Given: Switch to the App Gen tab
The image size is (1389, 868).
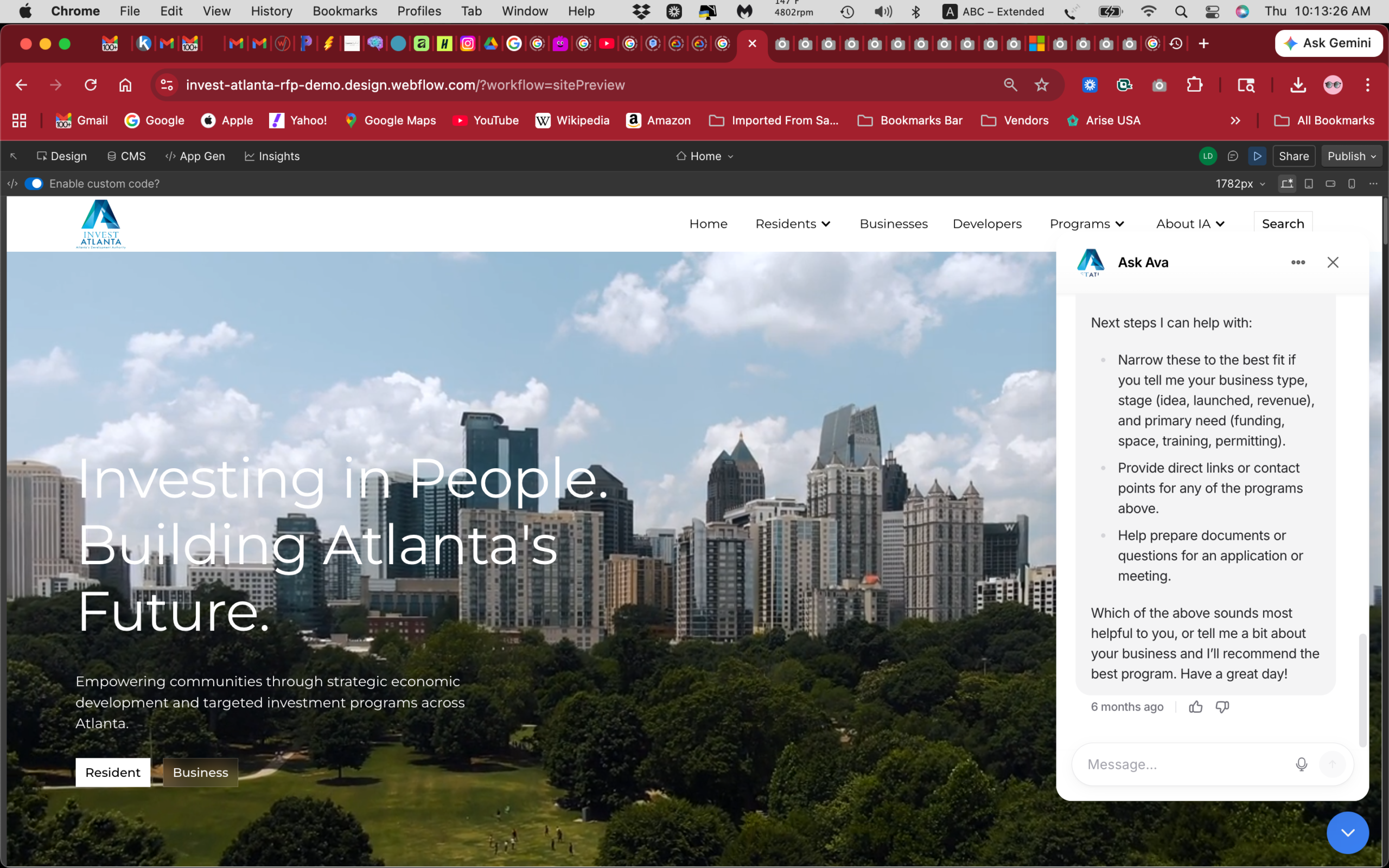Looking at the screenshot, I should coord(195,156).
